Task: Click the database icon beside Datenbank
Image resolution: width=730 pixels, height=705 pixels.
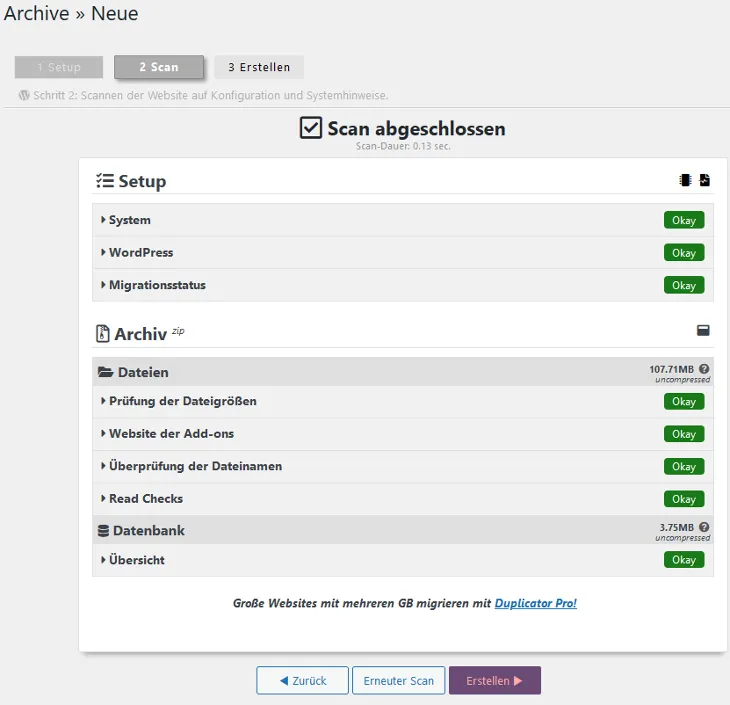Action: pos(103,530)
